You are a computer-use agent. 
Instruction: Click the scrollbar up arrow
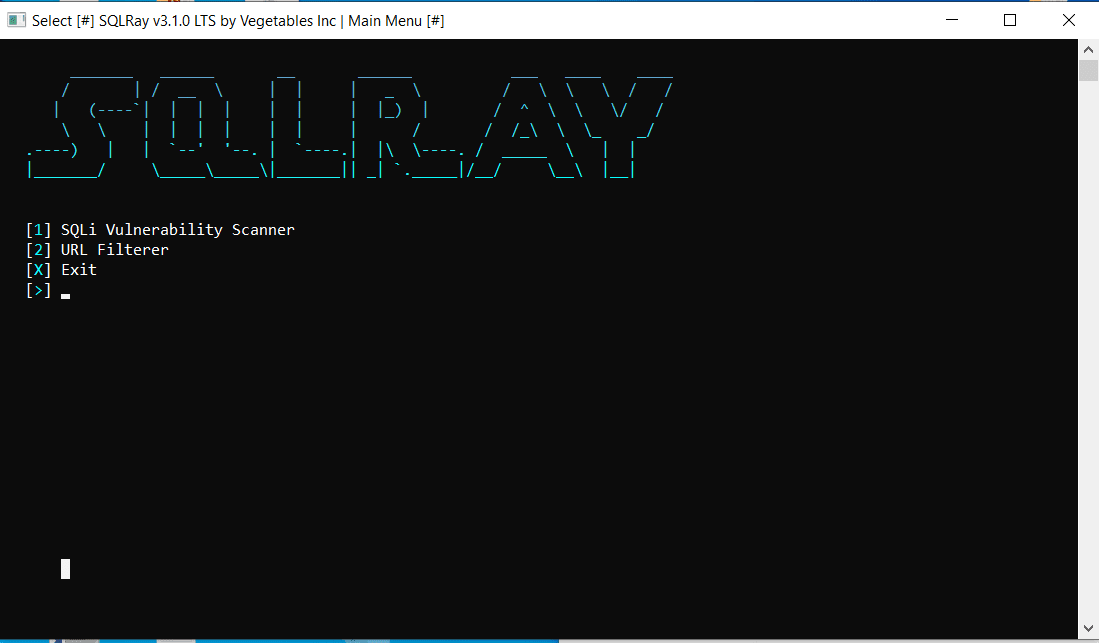coord(1089,48)
